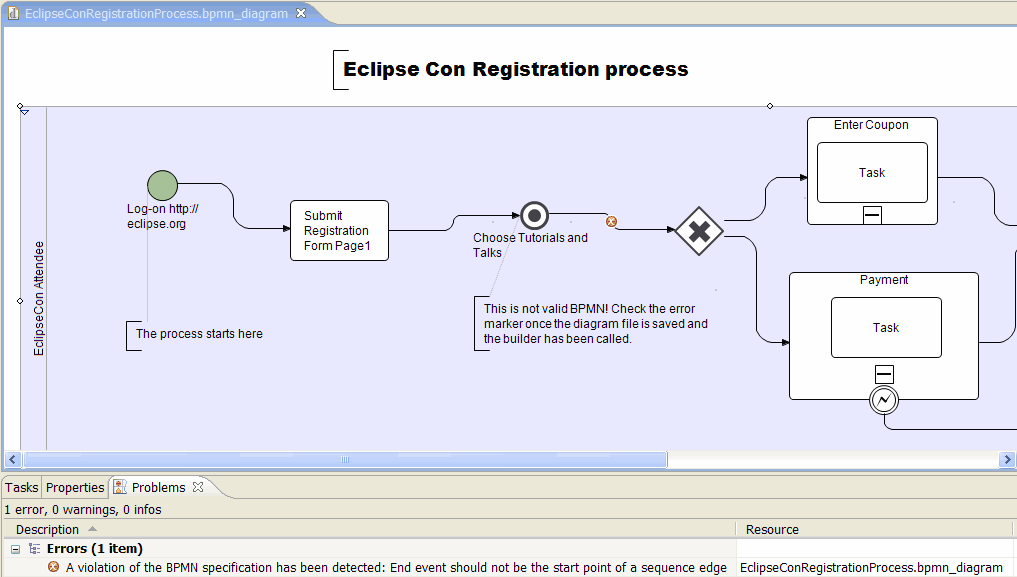Image resolution: width=1017 pixels, height=577 pixels.
Task: Select the Submit Registration Form Page1 task
Action: pos(339,231)
